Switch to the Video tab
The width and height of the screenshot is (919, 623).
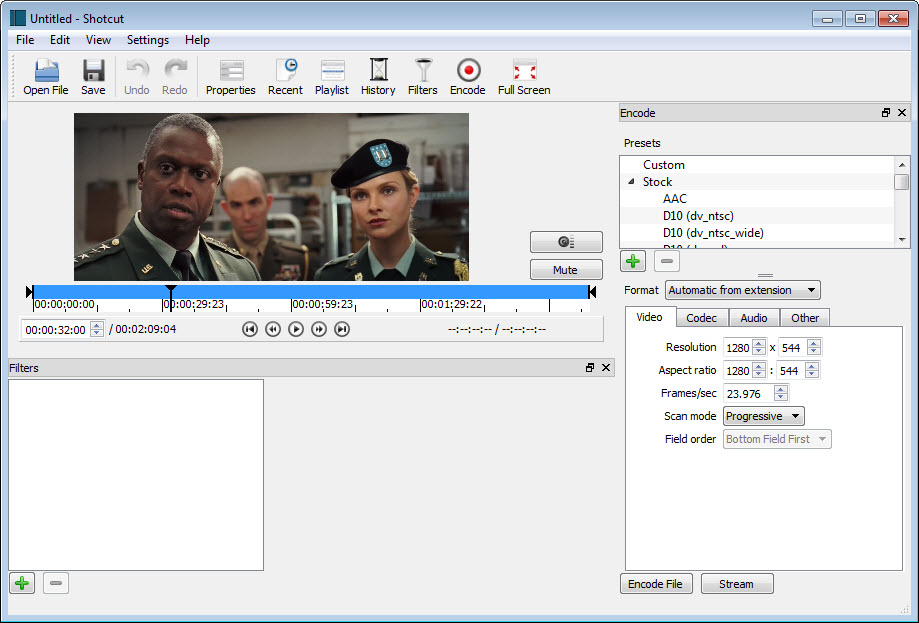click(x=649, y=317)
